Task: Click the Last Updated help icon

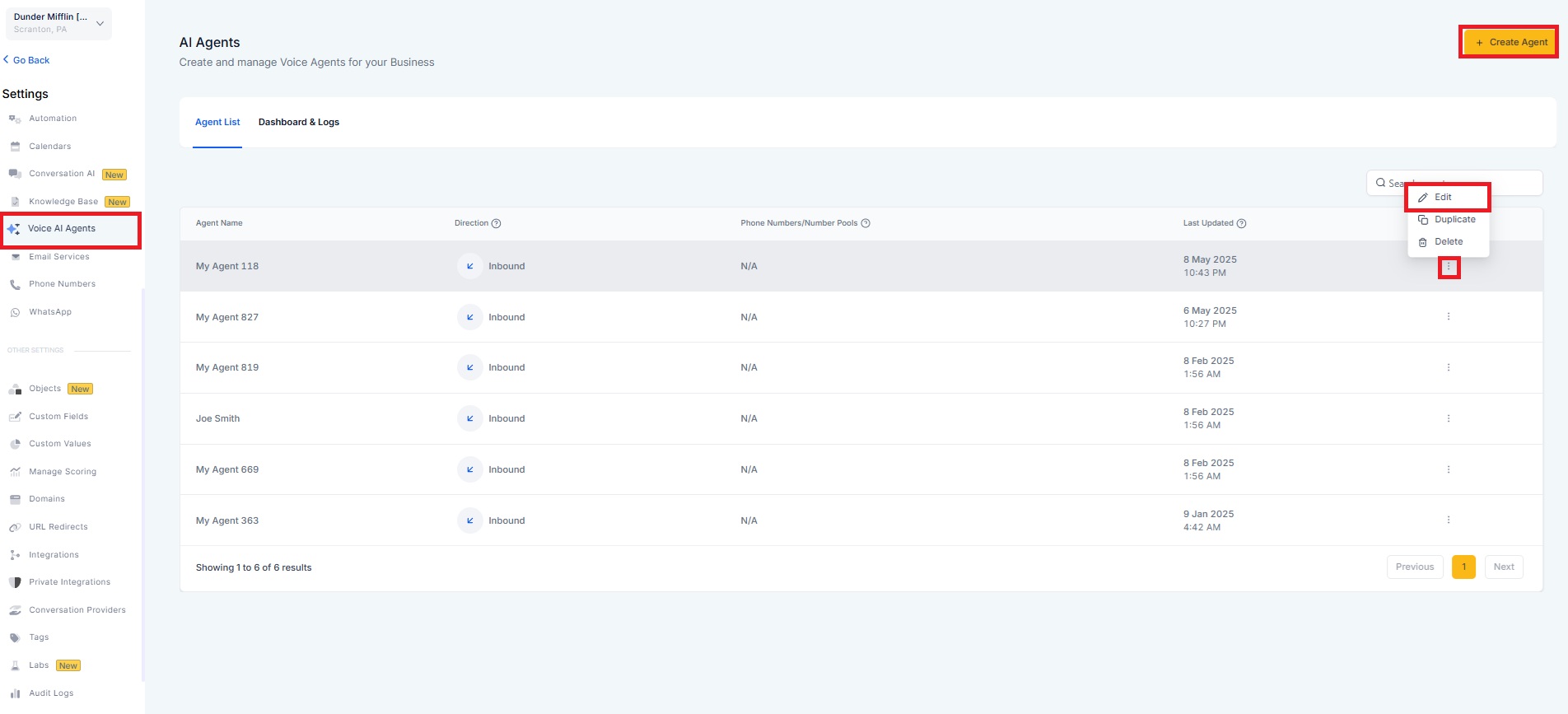Action: 1242,223
